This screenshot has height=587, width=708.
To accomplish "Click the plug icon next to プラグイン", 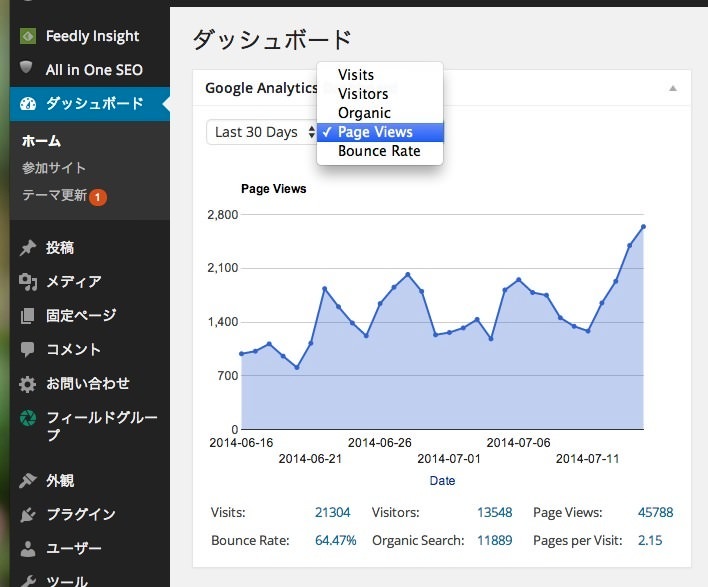I will 28,514.
